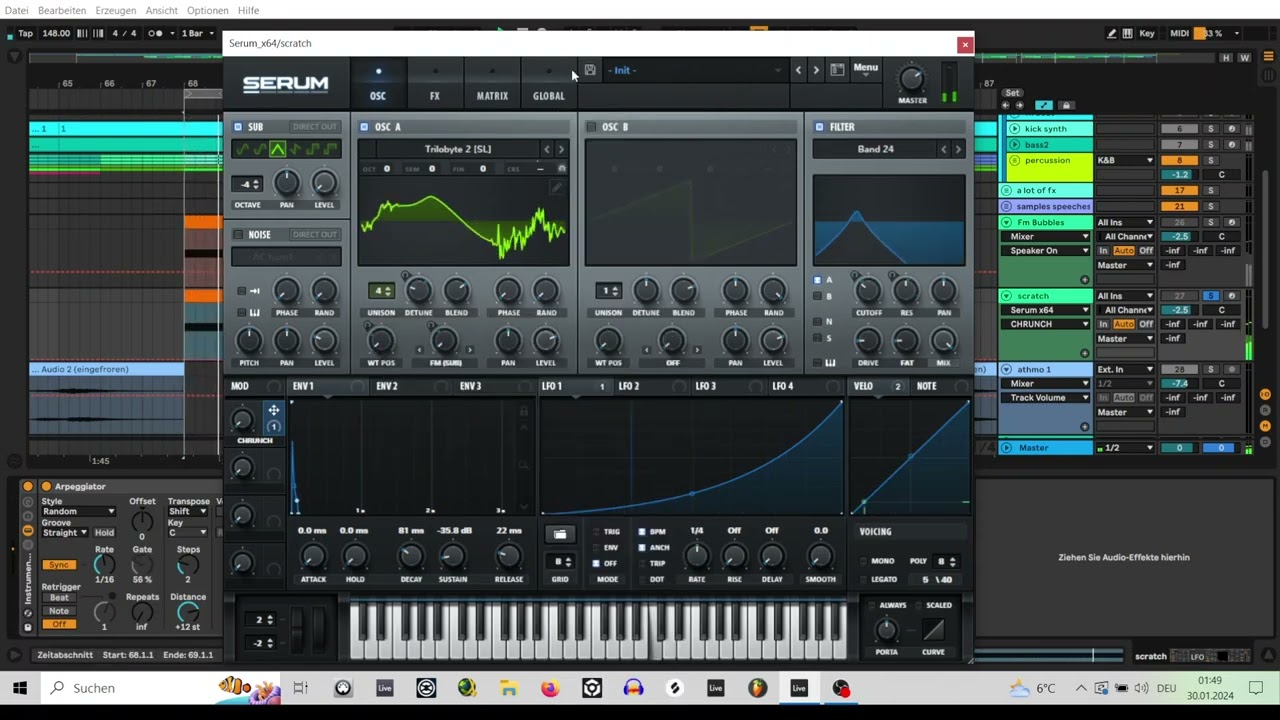Open the Bearbeiten menu
Screen dimensions: 1280x720
point(62,10)
